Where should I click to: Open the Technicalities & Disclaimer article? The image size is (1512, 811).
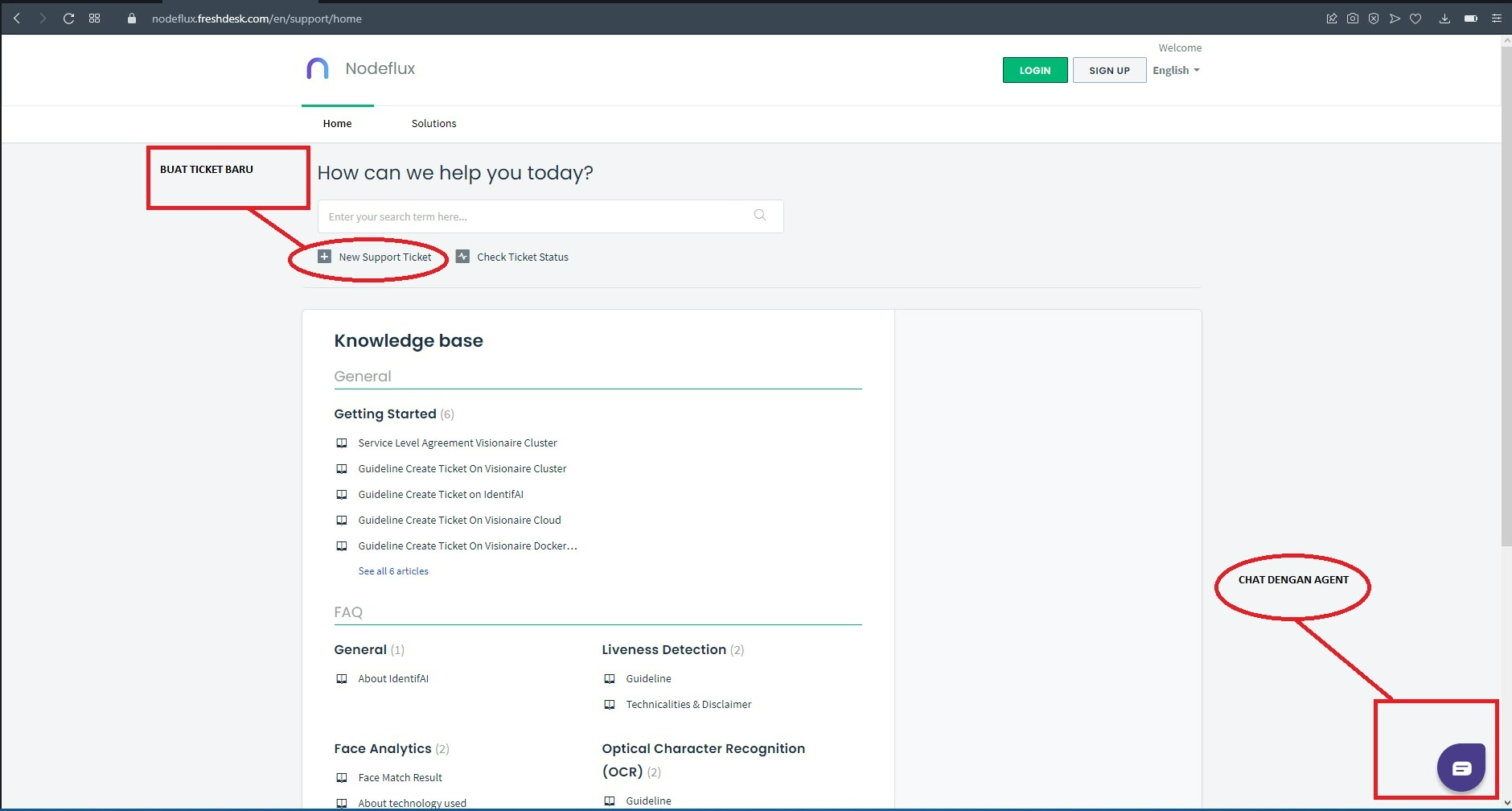[688, 705]
